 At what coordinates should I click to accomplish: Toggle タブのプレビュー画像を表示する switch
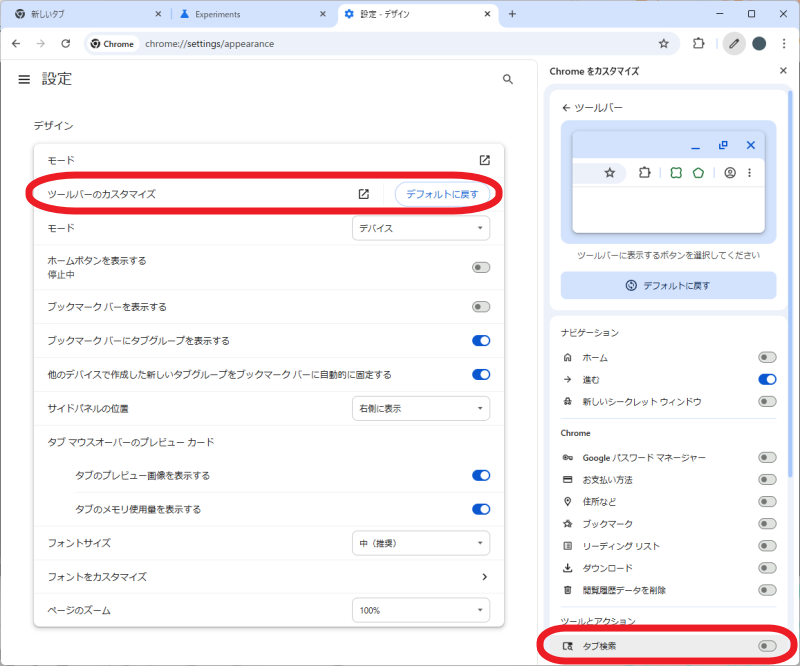(481, 476)
